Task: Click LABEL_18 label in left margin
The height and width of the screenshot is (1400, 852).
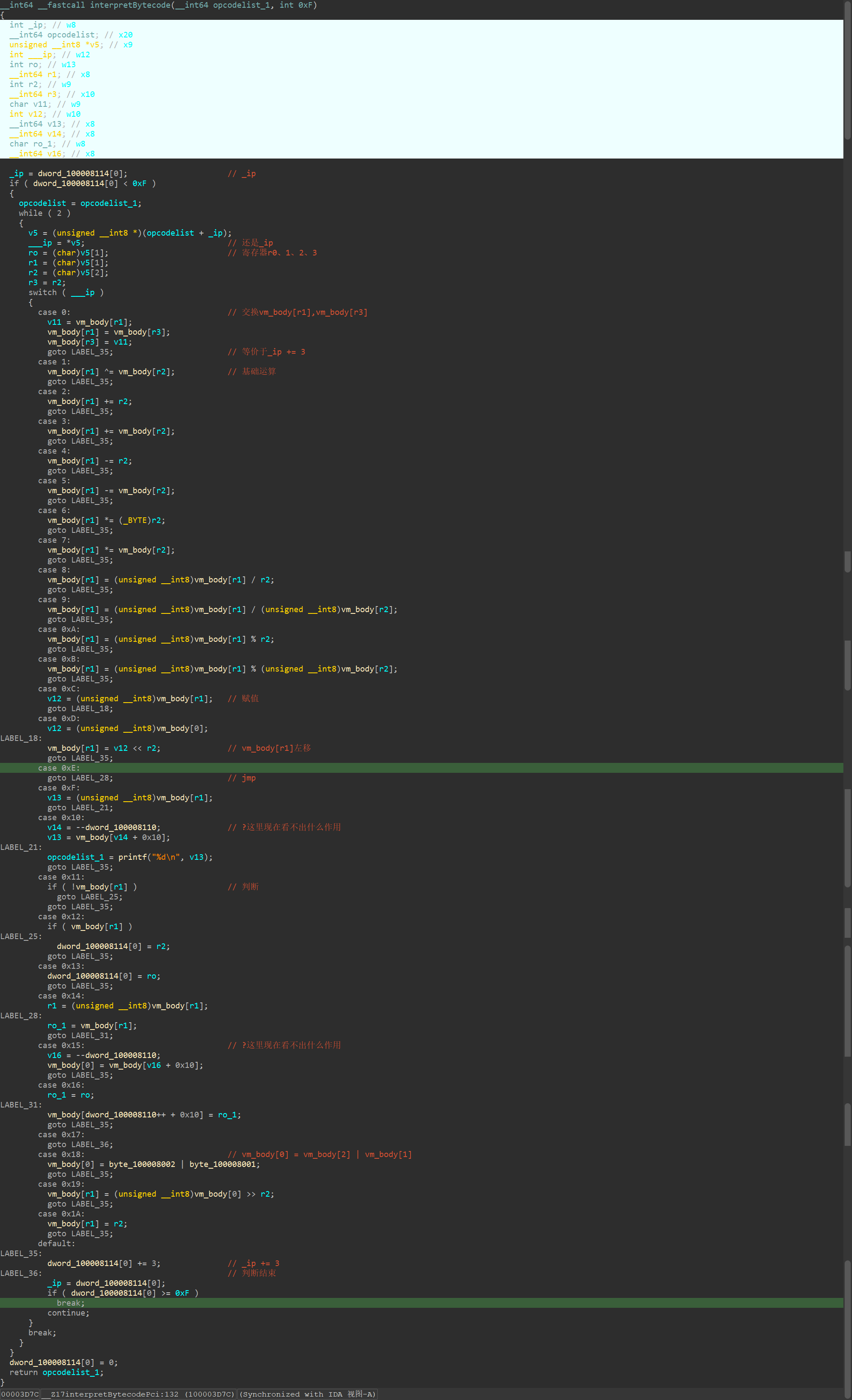Action: tap(21, 738)
